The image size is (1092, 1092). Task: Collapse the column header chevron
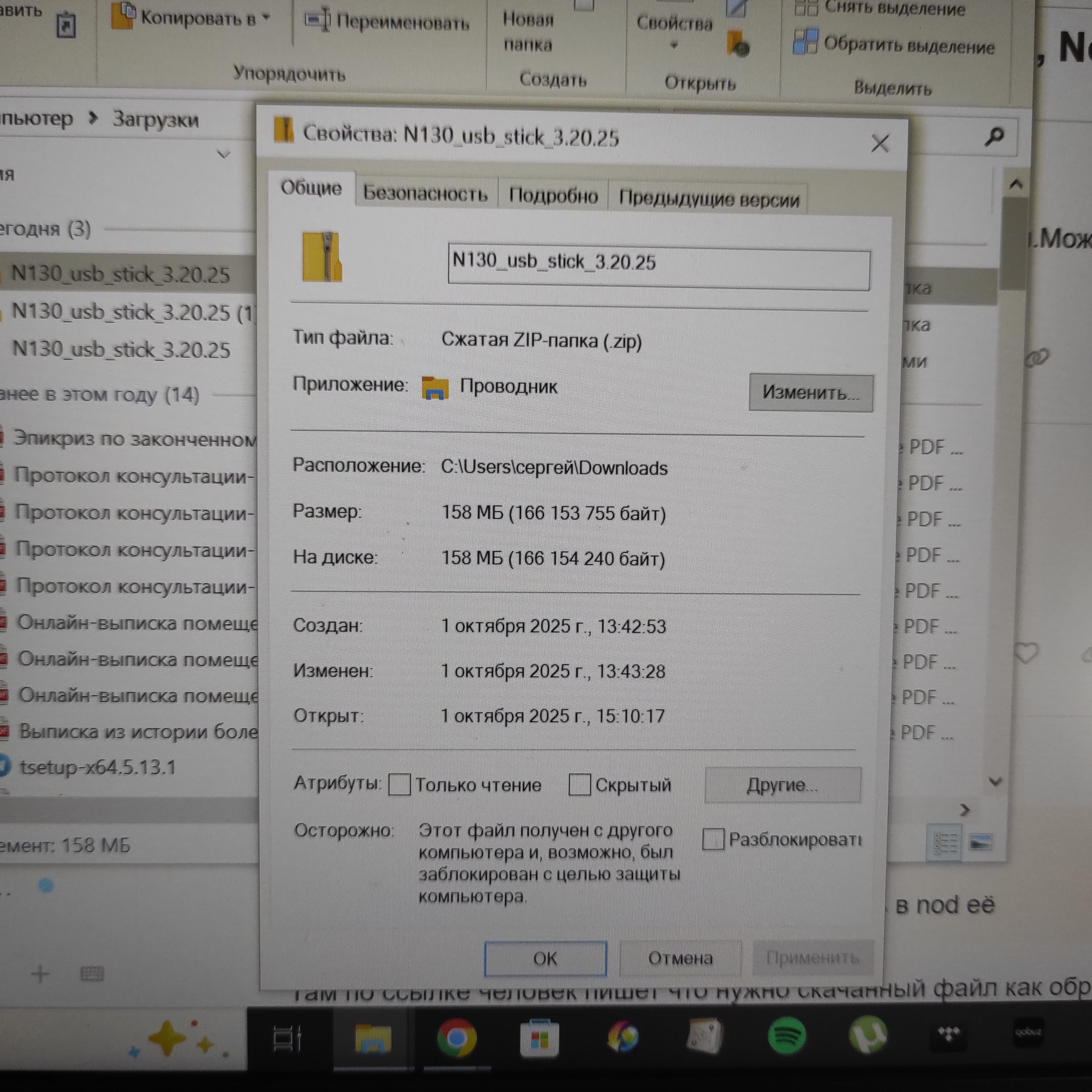(x=224, y=154)
